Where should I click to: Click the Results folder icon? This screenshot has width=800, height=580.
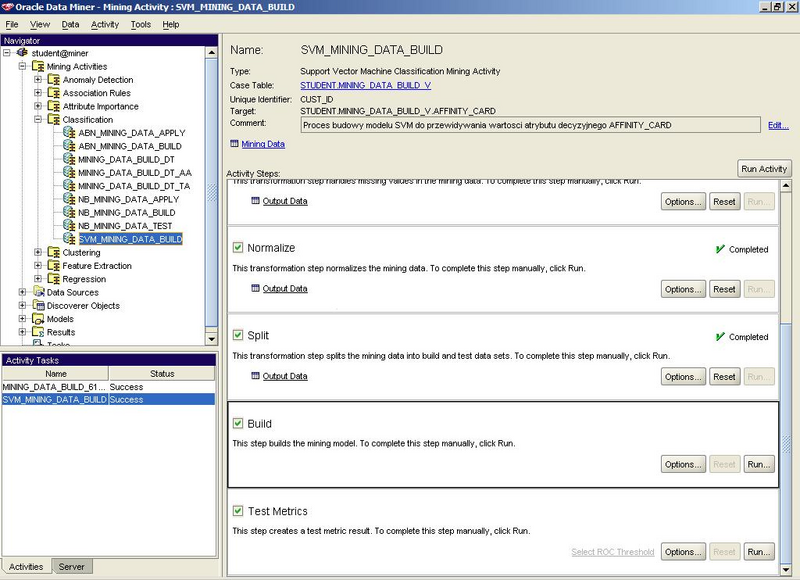[x=38, y=332]
